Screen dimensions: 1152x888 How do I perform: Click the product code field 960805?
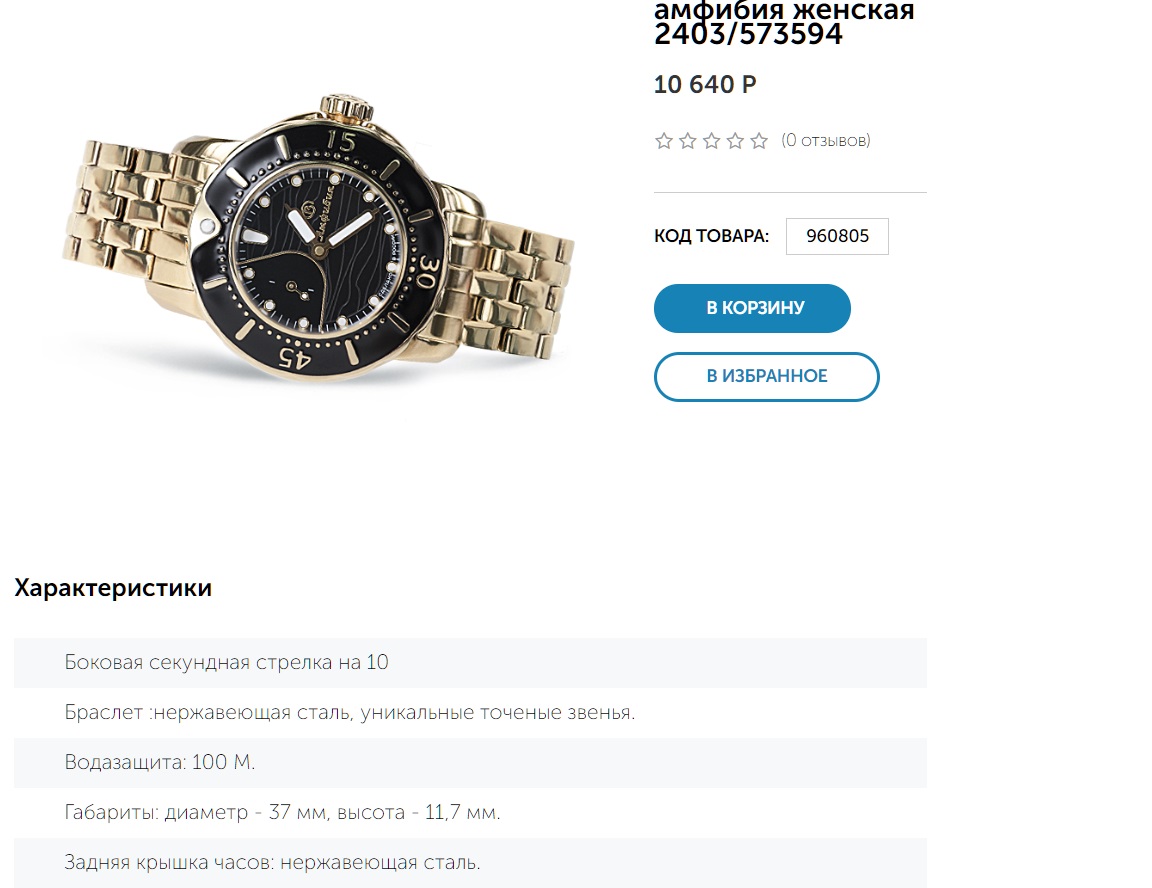click(x=837, y=237)
